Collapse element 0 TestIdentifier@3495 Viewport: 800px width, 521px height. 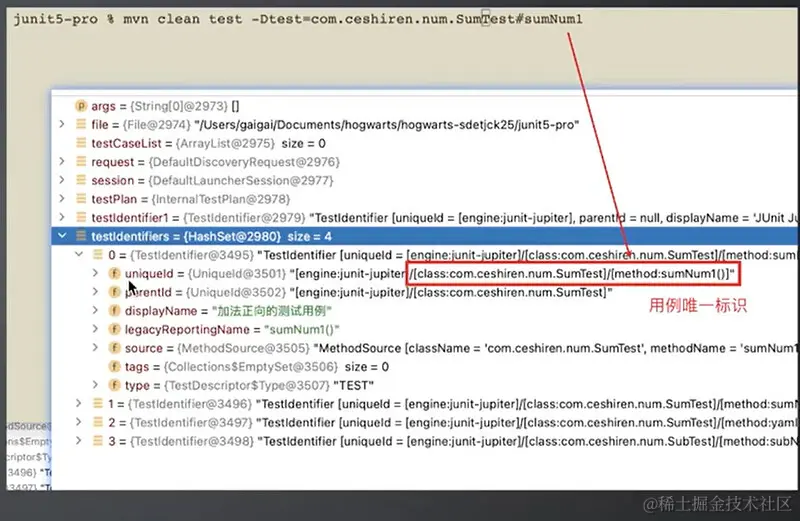click(x=79, y=254)
